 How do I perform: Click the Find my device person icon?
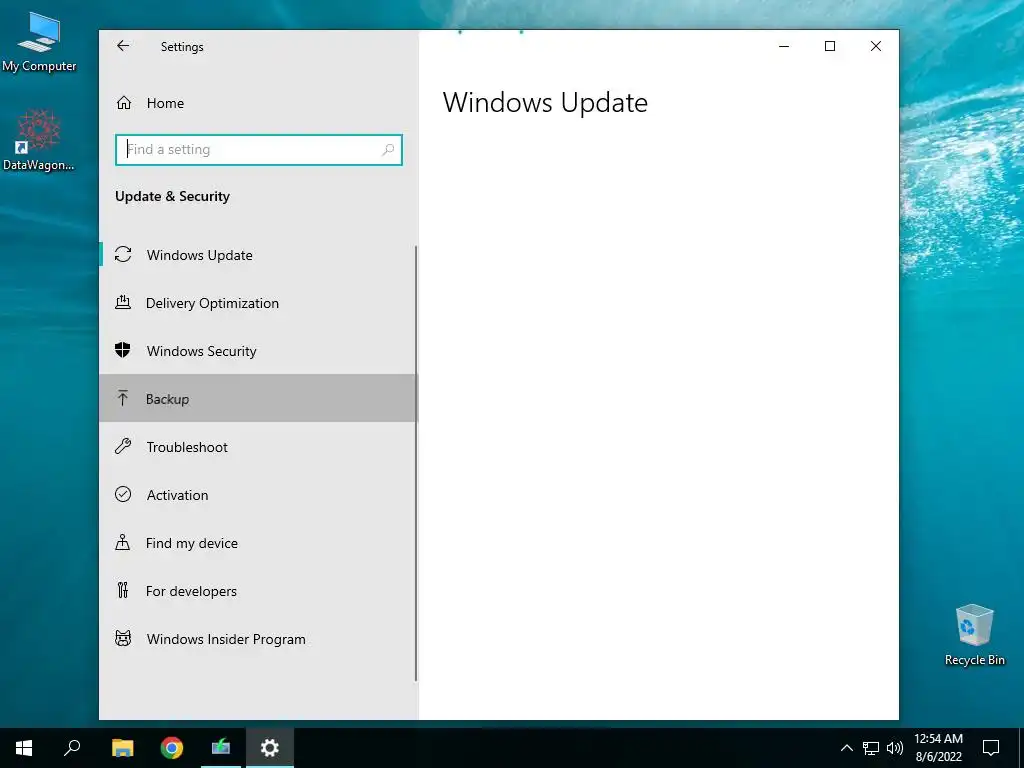pyautogui.click(x=123, y=542)
